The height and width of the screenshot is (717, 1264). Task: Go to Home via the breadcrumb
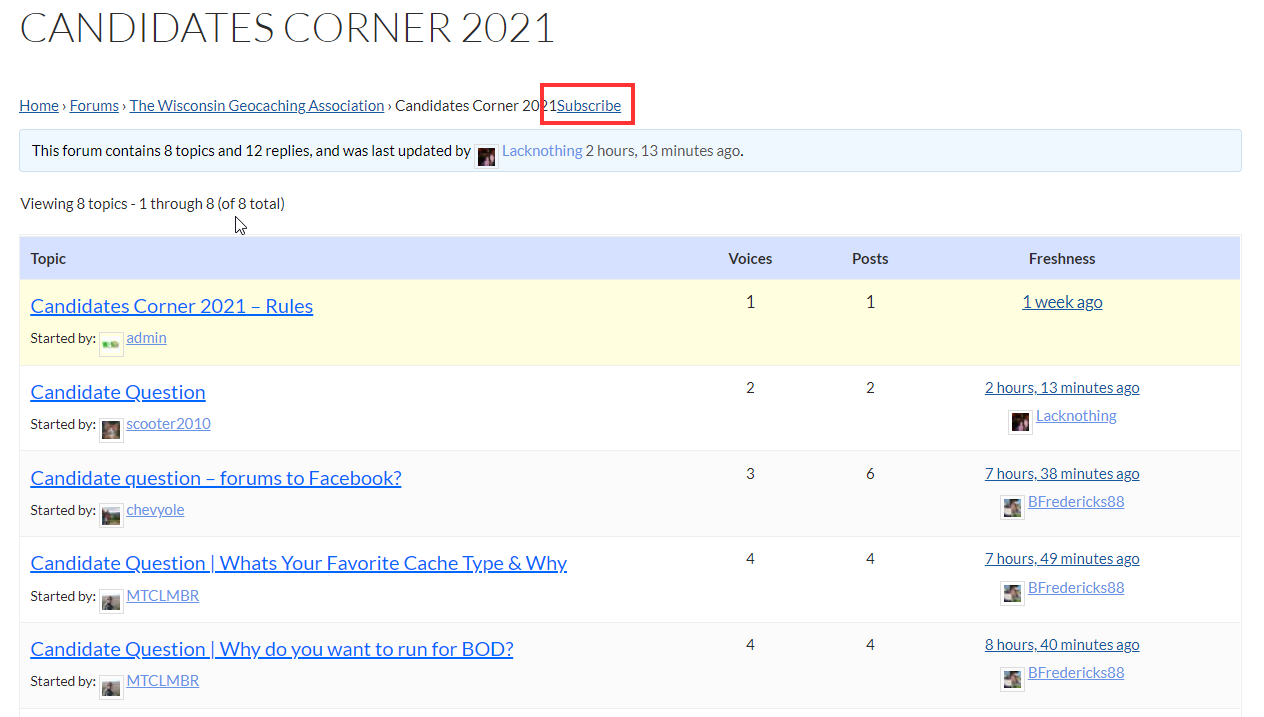pos(39,106)
